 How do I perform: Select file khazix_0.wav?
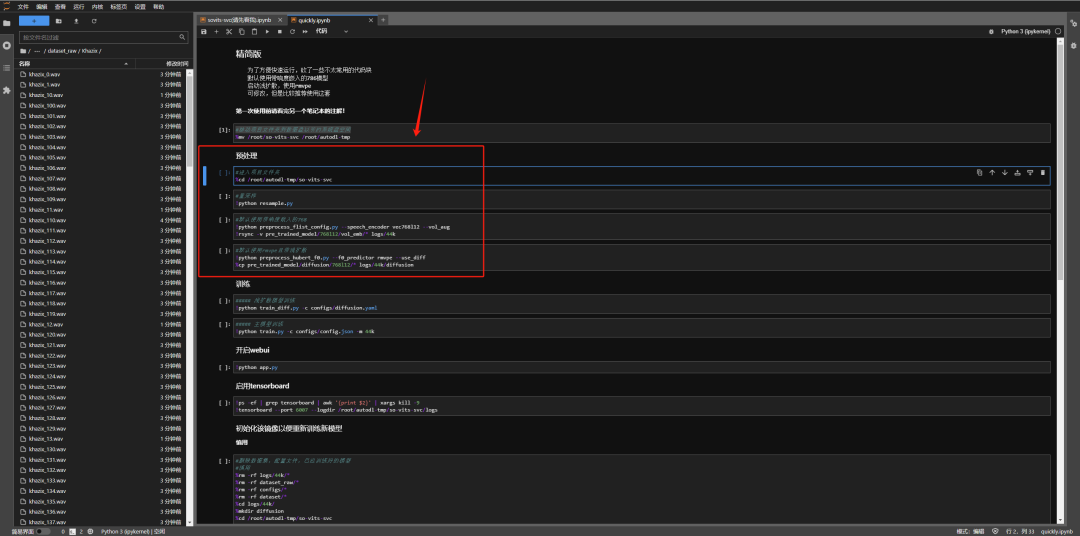tap(101, 74)
